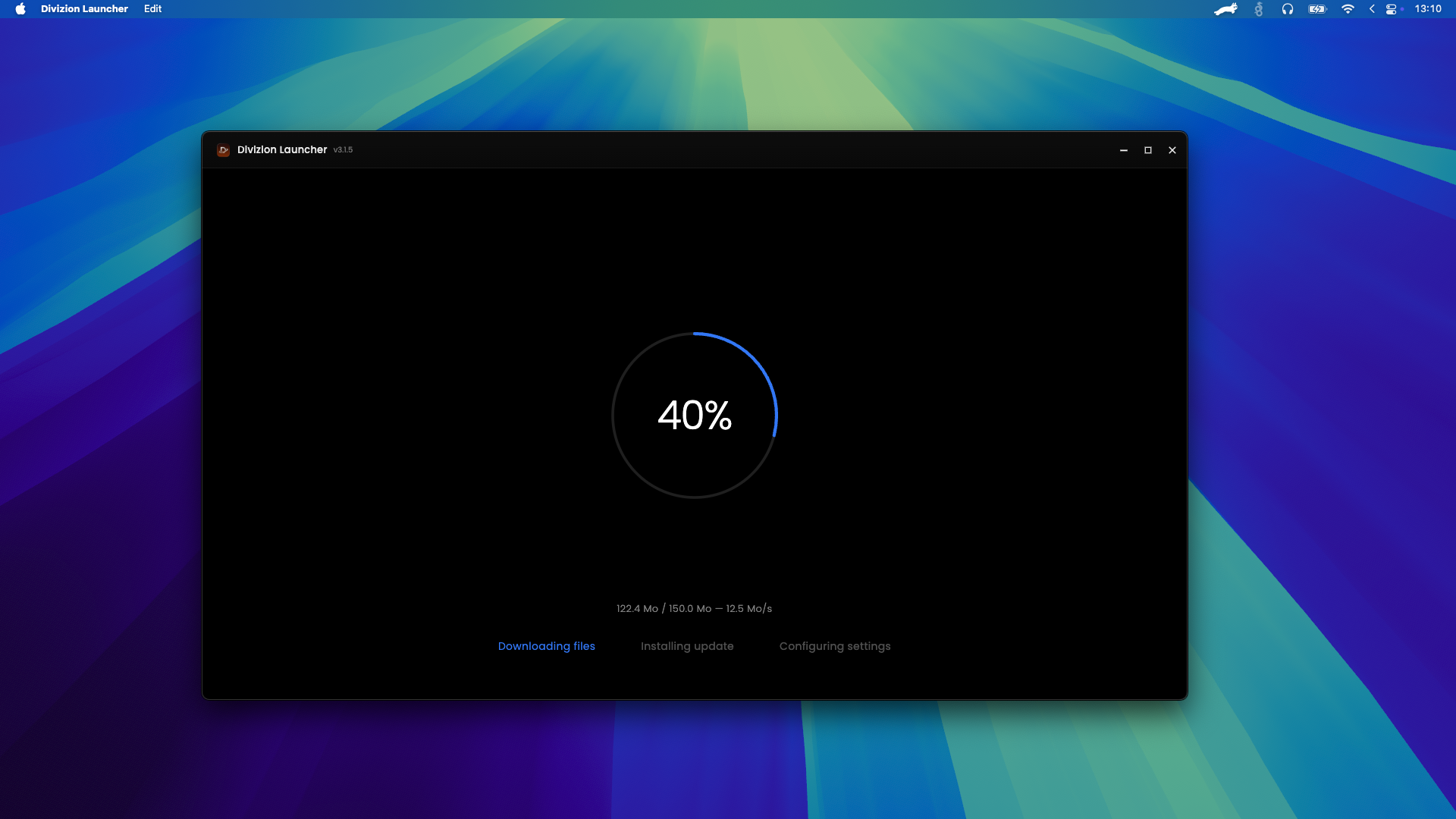The image size is (1456, 819).
Task: Select the Downloading files step
Action: (546, 646)
